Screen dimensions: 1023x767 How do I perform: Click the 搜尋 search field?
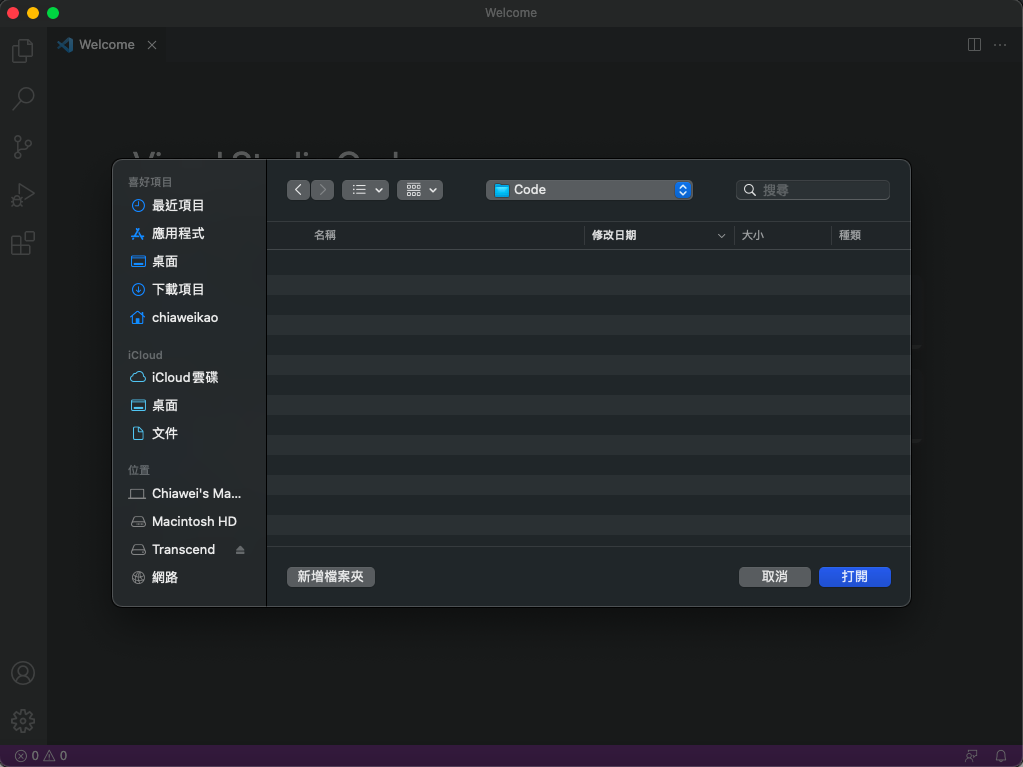pyautogui.click(x=813, y=190)
